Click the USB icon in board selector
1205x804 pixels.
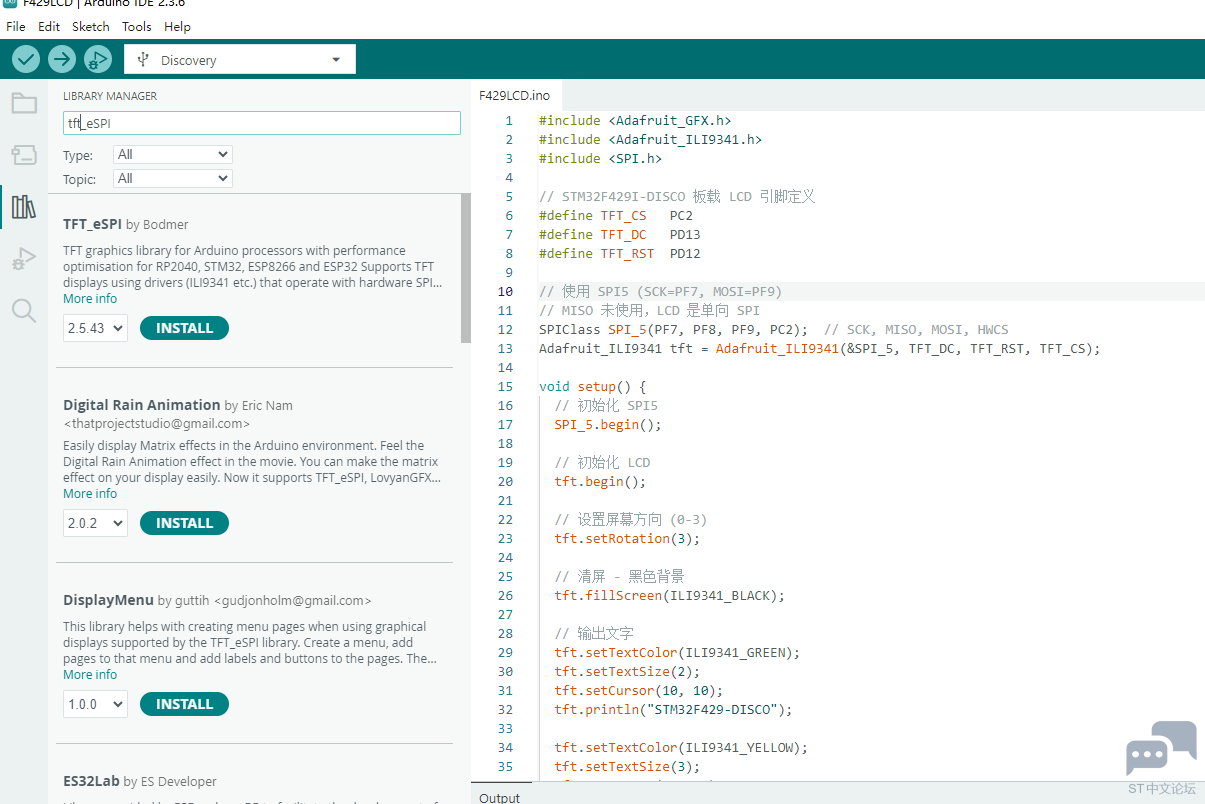point(143,60)
